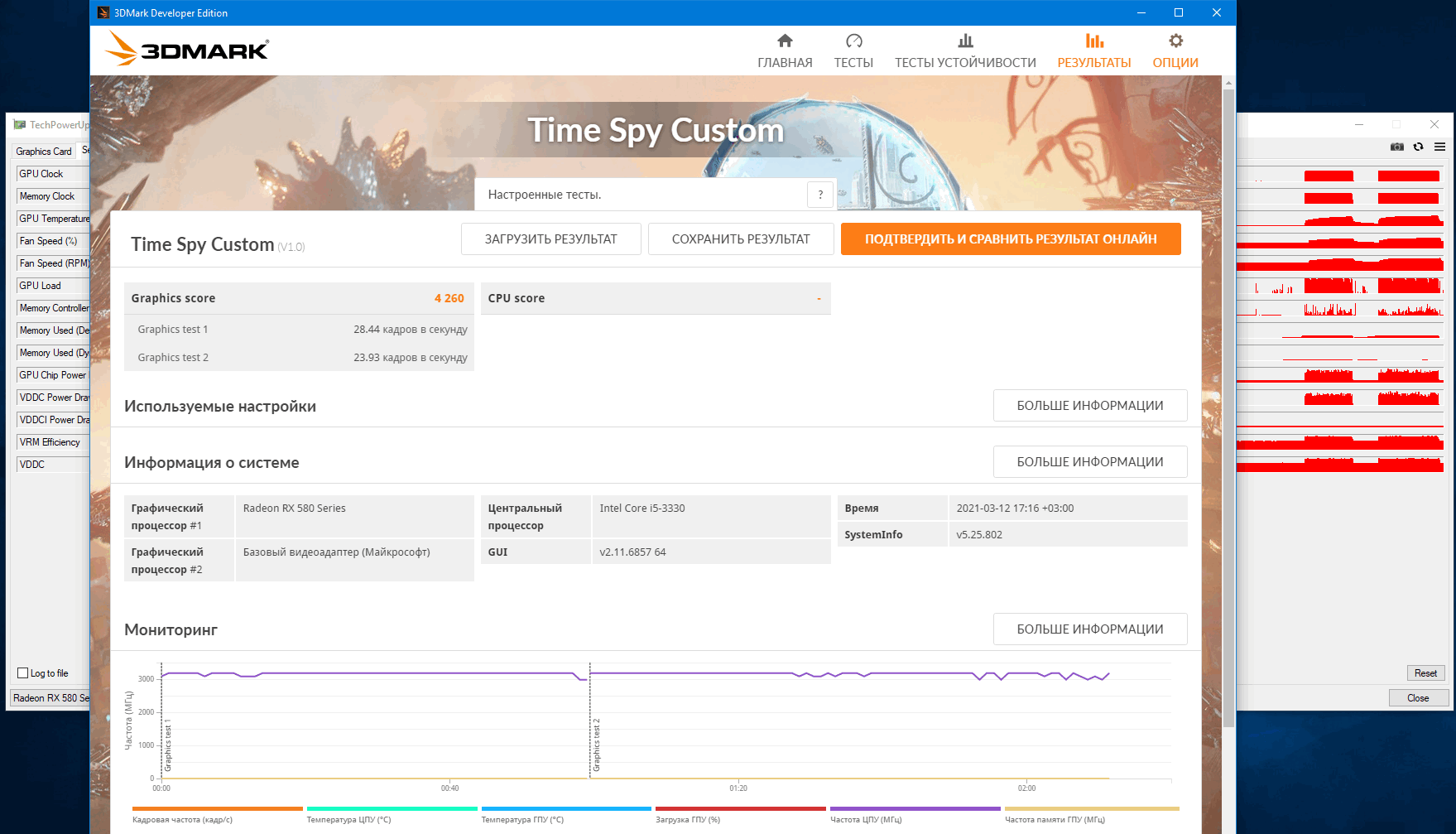The width and height of the screenshot is (1456, 834).
Task: Click the GPU Load graph in TechPowerUp
Action: [x=1340, y=286]
